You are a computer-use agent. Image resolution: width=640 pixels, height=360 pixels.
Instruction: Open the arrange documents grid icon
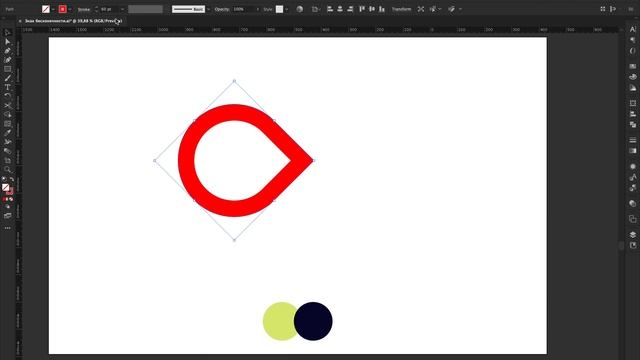603,9
